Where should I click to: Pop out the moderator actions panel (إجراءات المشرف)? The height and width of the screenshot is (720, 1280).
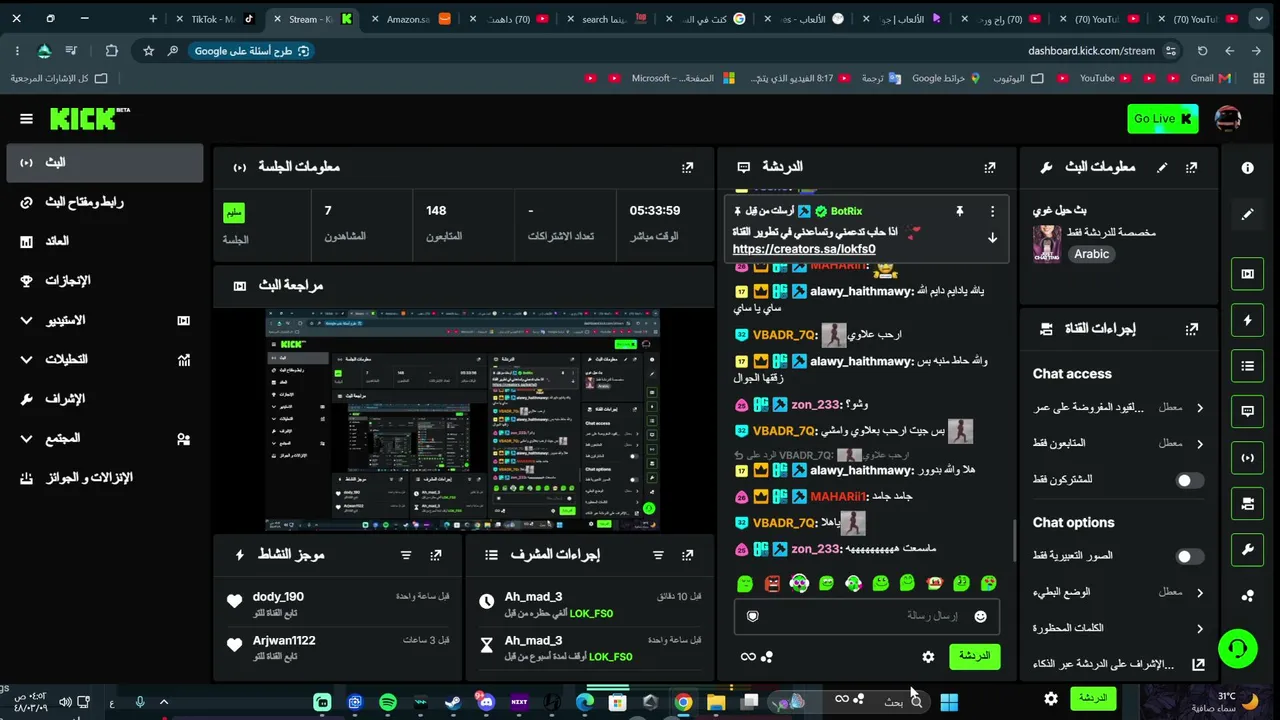click(x=687, y=555)
